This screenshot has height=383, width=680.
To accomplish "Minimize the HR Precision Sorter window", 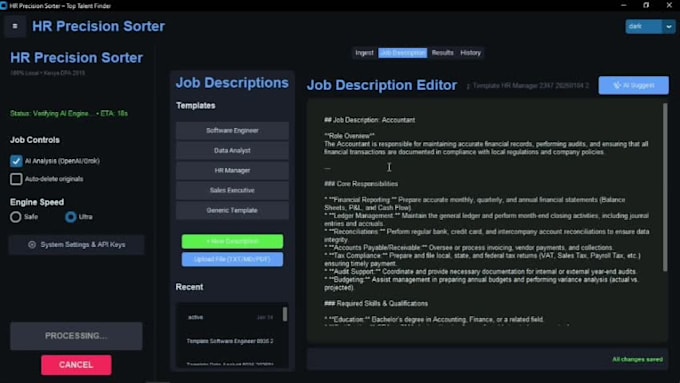I will click(624, 5).
